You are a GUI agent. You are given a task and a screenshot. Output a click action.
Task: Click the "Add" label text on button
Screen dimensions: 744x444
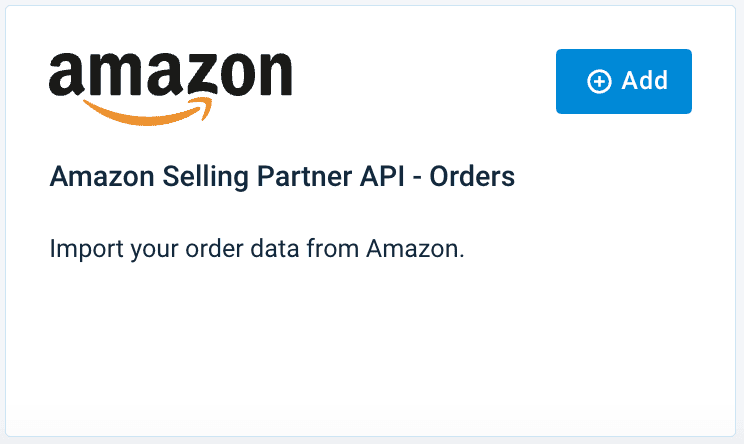pos(645,81)
